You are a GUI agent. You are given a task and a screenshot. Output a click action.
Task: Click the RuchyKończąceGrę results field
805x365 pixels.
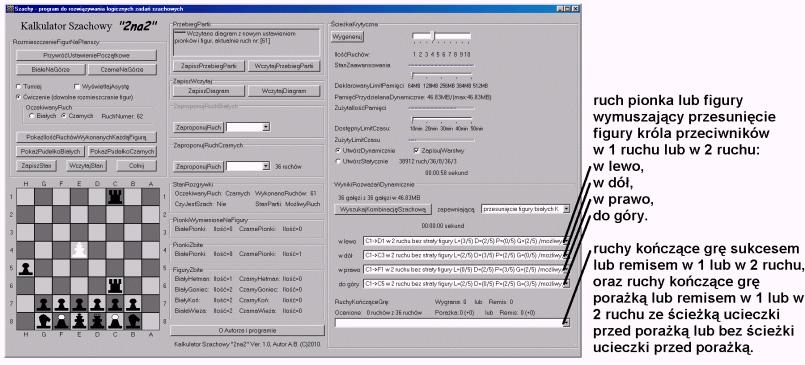pyautogui.click(x=452, y=322)
